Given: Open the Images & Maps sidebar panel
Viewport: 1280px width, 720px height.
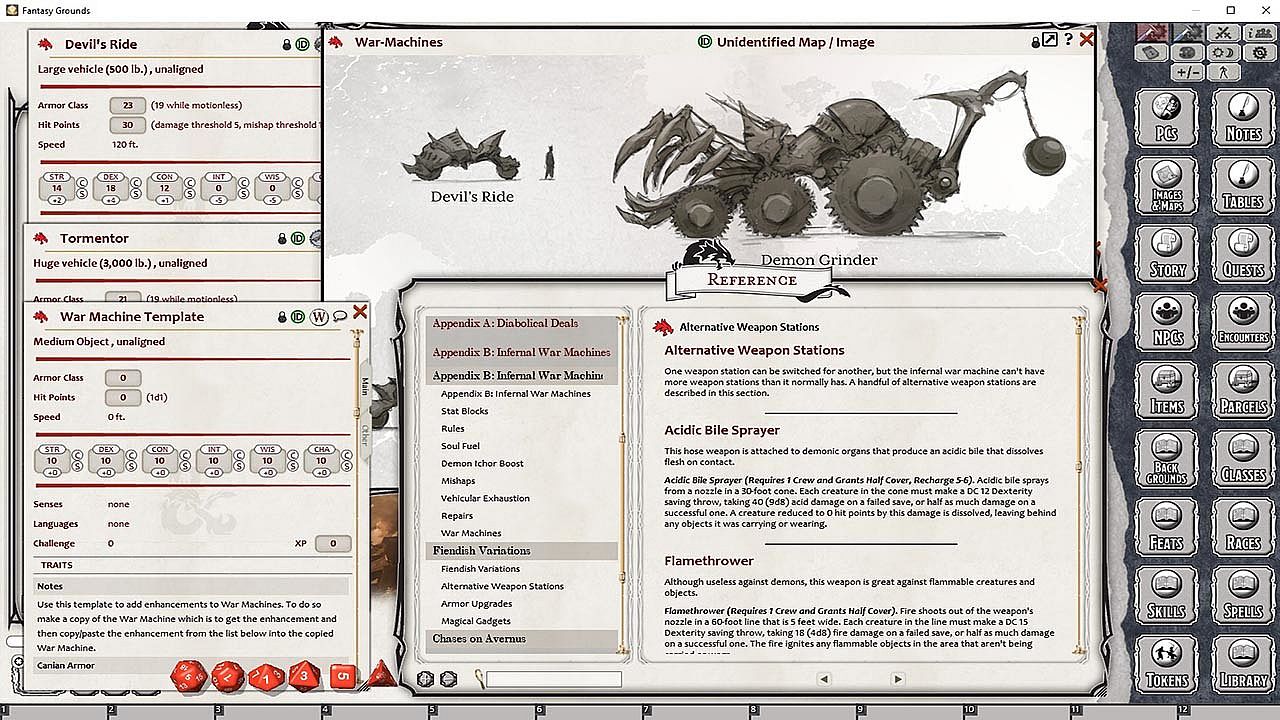Looking at the screenshot, I should (x=1166, y=186).
